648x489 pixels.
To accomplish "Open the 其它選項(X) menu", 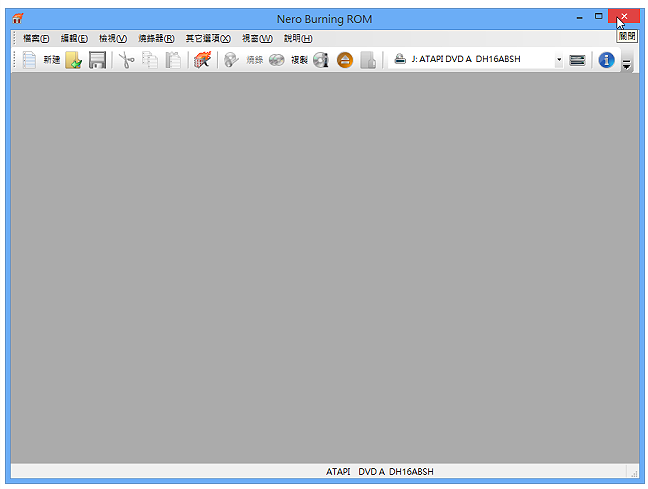I will point(208,38).
